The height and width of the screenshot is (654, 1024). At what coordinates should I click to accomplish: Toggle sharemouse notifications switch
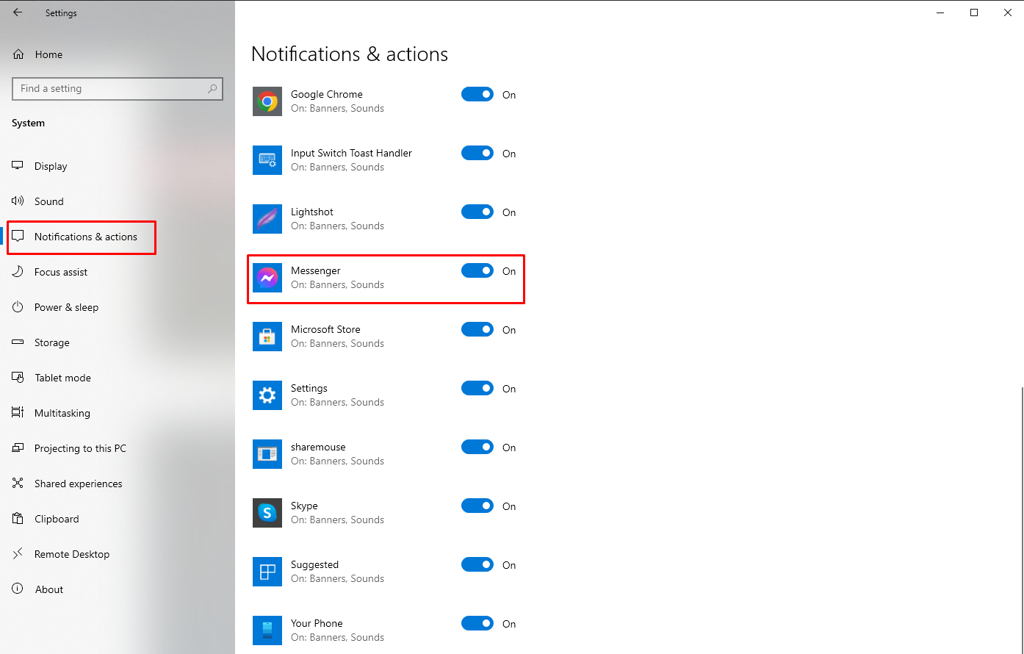[477, 447]
